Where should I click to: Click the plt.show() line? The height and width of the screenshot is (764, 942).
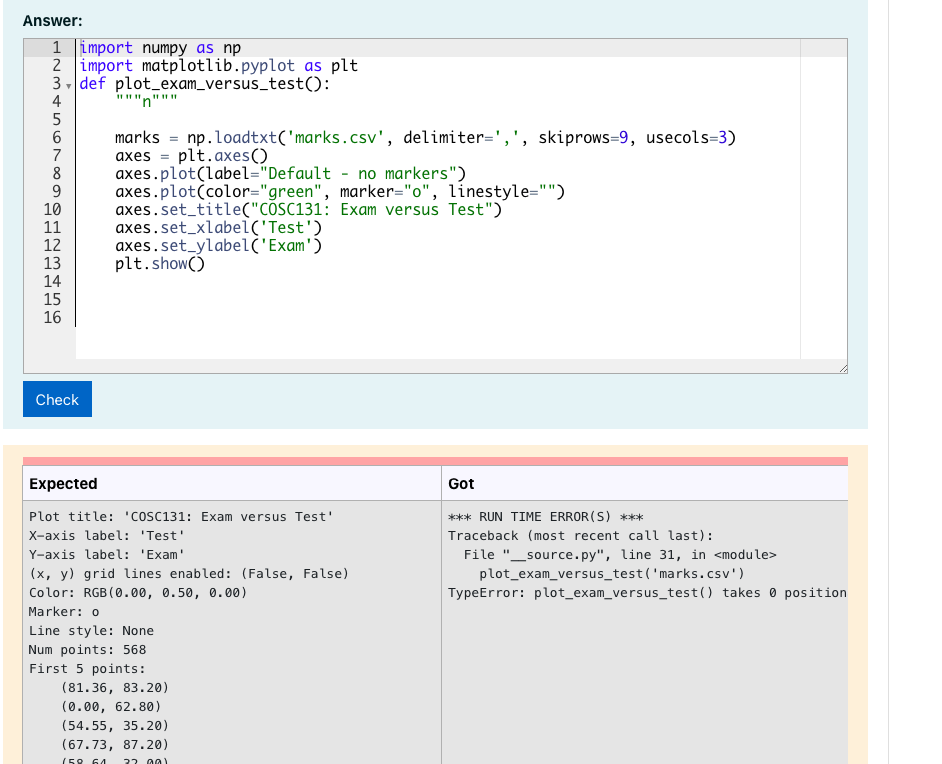pos(160,264)
